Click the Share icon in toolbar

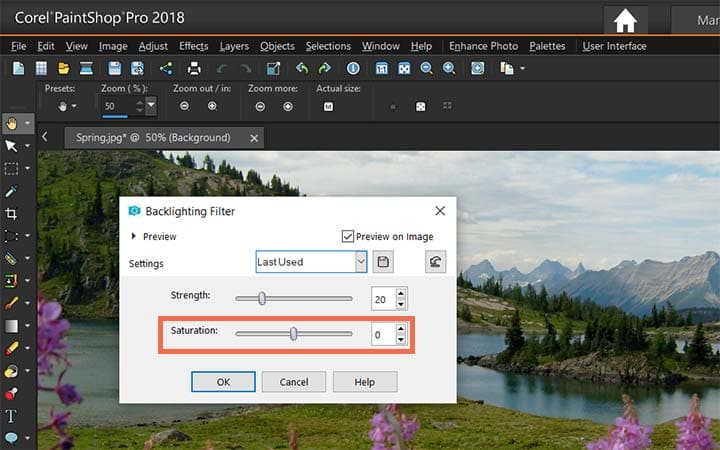(x=166, y=68)
